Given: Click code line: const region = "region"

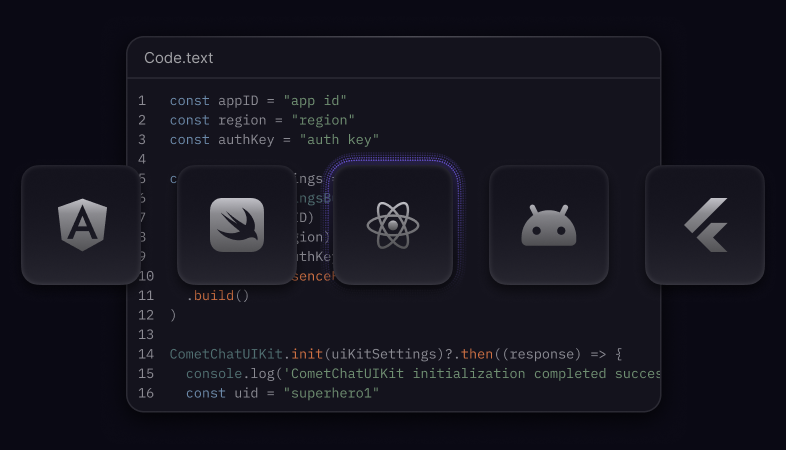Looking at the screenshot, I should (x=262, y=120).
